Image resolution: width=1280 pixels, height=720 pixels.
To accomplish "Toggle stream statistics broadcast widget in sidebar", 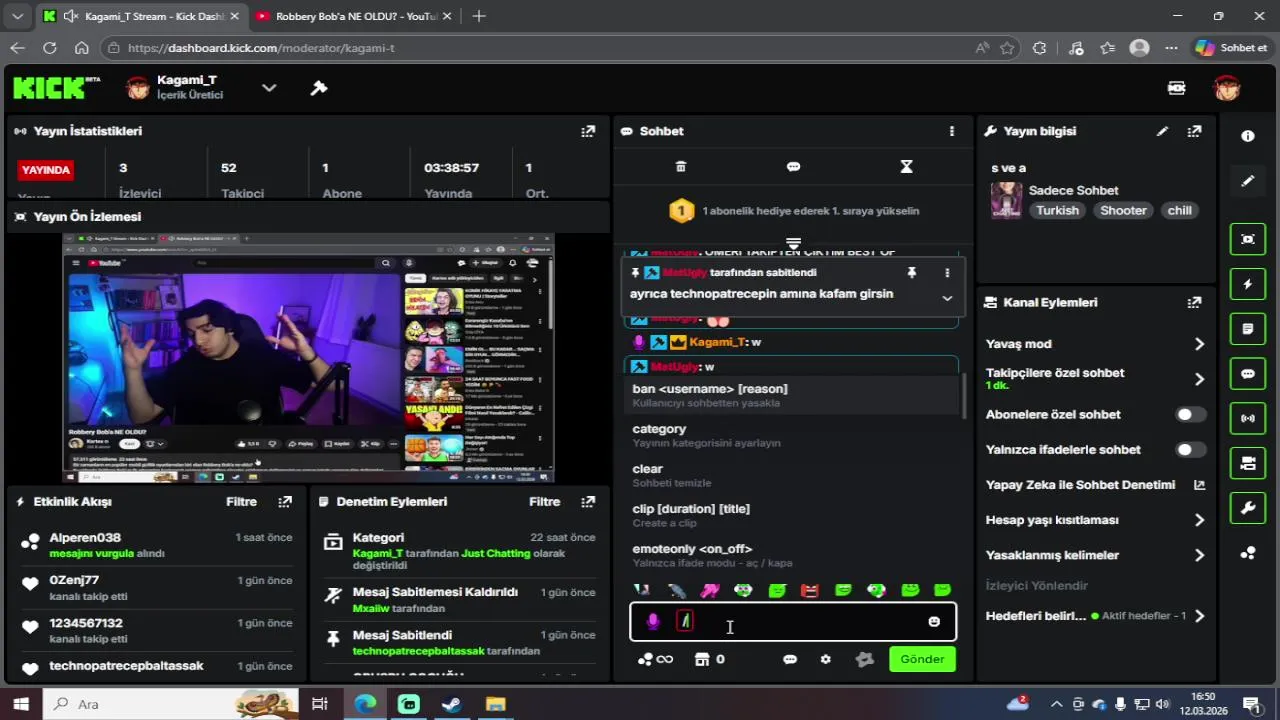I will (1248, 418).
